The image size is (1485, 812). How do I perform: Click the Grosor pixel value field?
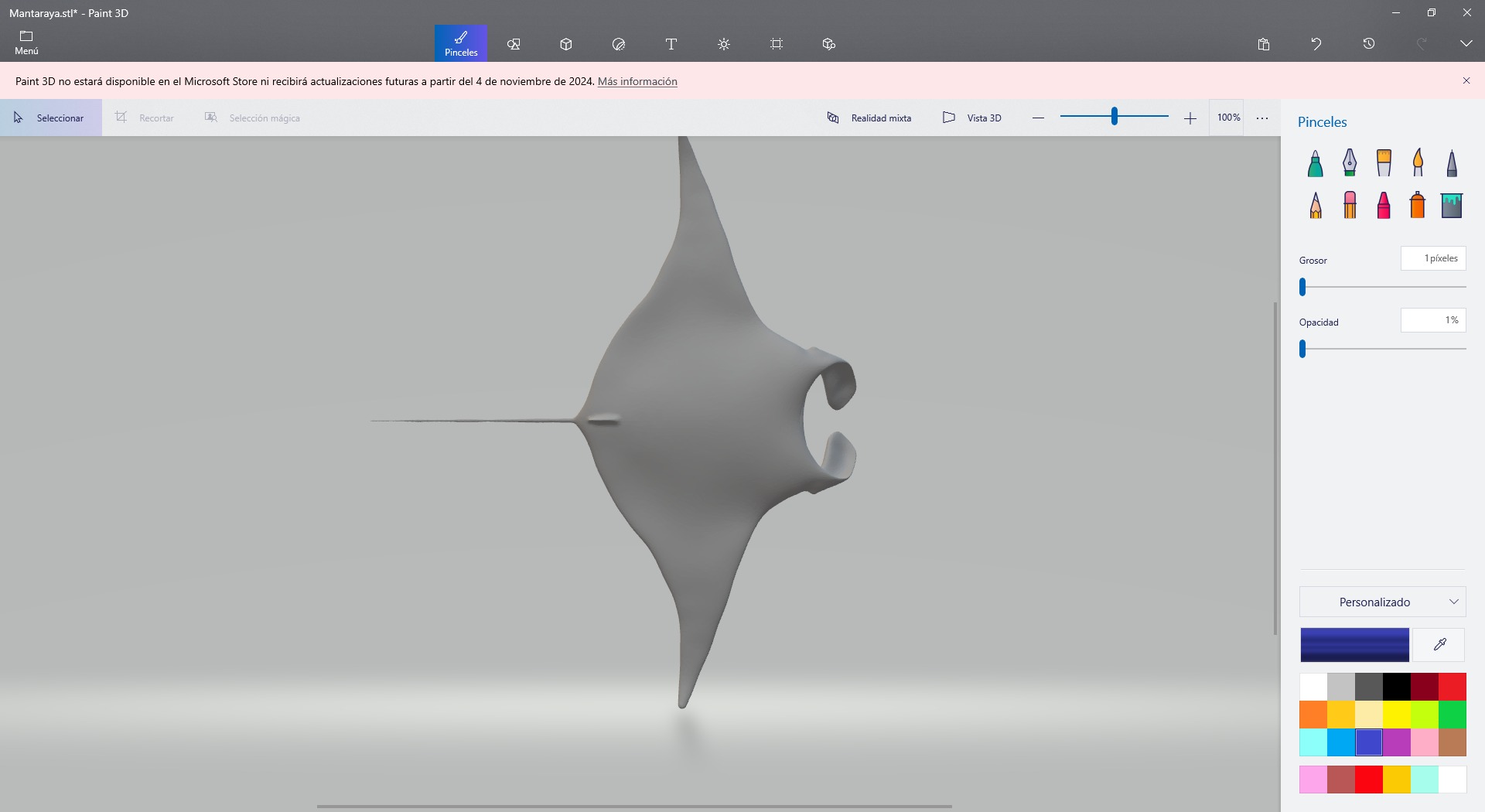1433,258
